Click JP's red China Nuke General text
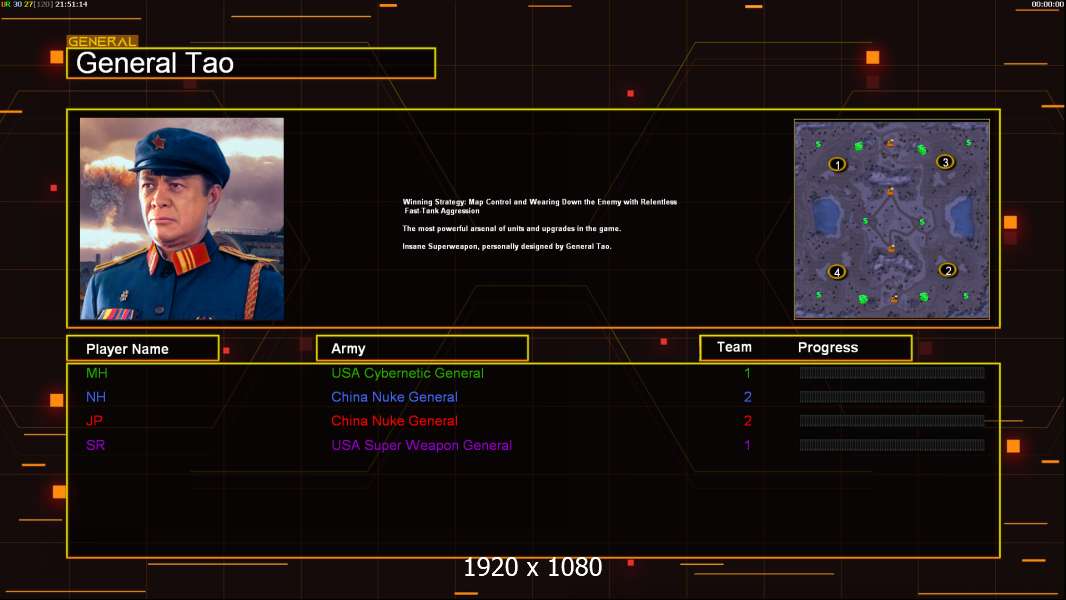Viewport: 1066px width, 600px height. [394, 421]
